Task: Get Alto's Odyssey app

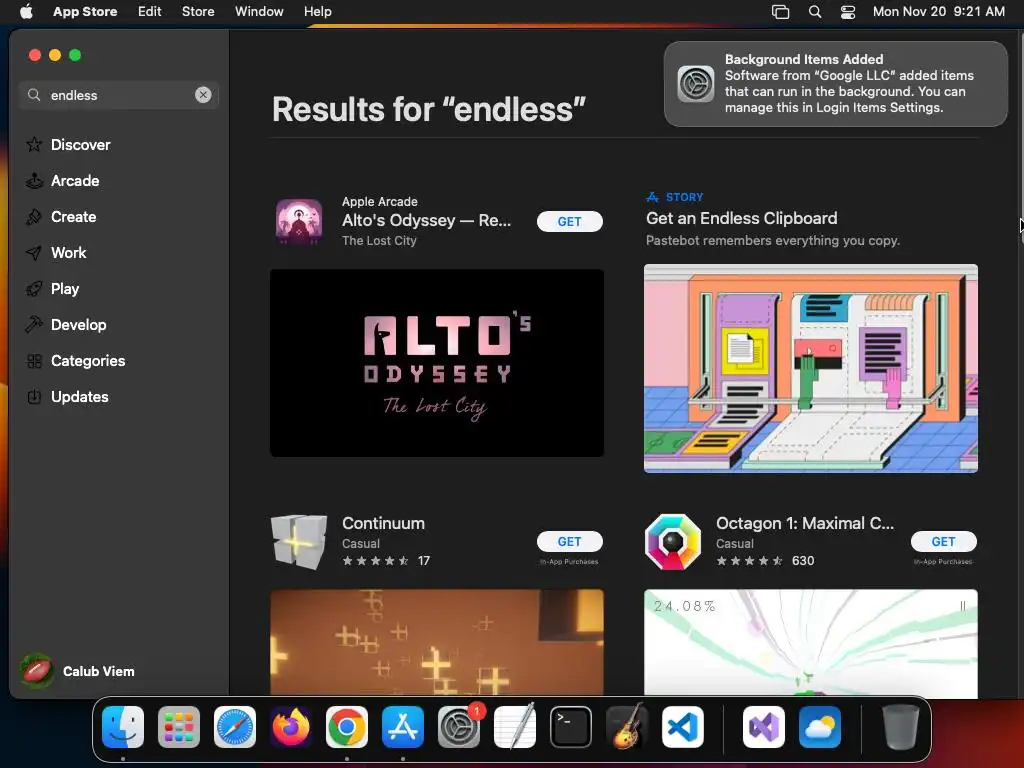Action: pyautogui.click(x=569, y=221)
